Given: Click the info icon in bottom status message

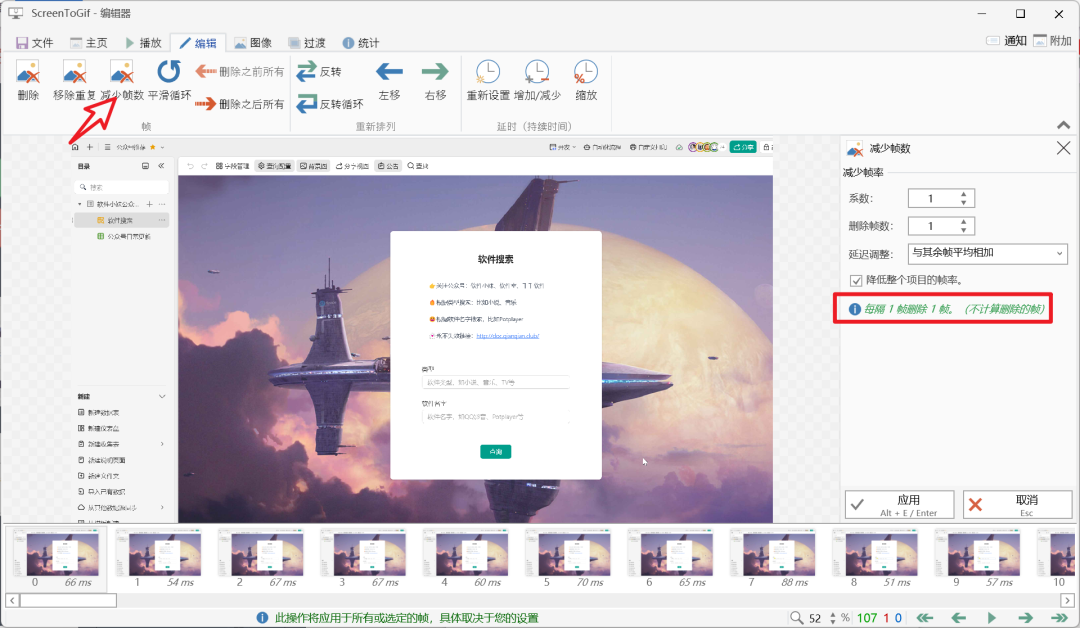Looking at the screenshot, I should (262, 618).
